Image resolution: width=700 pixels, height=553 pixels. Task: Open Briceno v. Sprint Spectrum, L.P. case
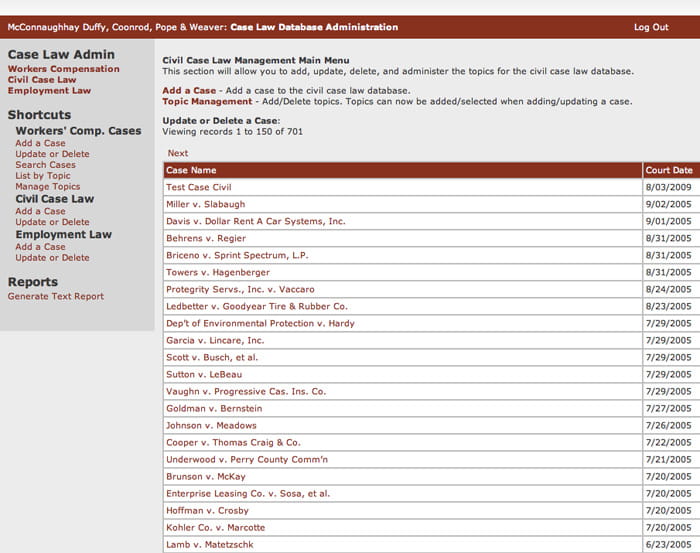[237, 255]
